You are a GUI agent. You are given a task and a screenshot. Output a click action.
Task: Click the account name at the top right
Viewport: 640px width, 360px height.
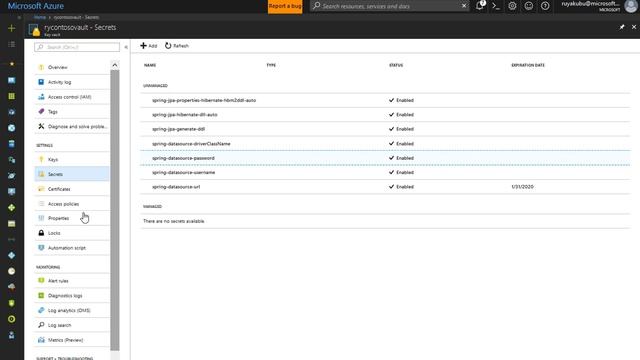[591, 4]
